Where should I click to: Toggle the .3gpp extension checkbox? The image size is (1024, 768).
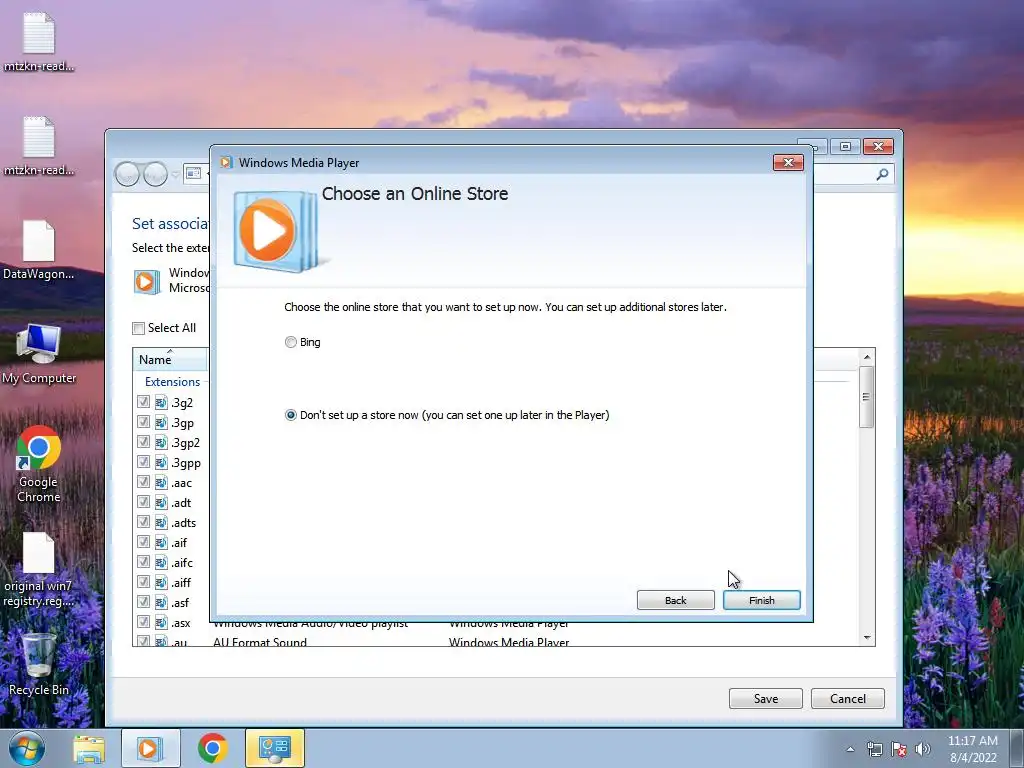pos(143,462)
